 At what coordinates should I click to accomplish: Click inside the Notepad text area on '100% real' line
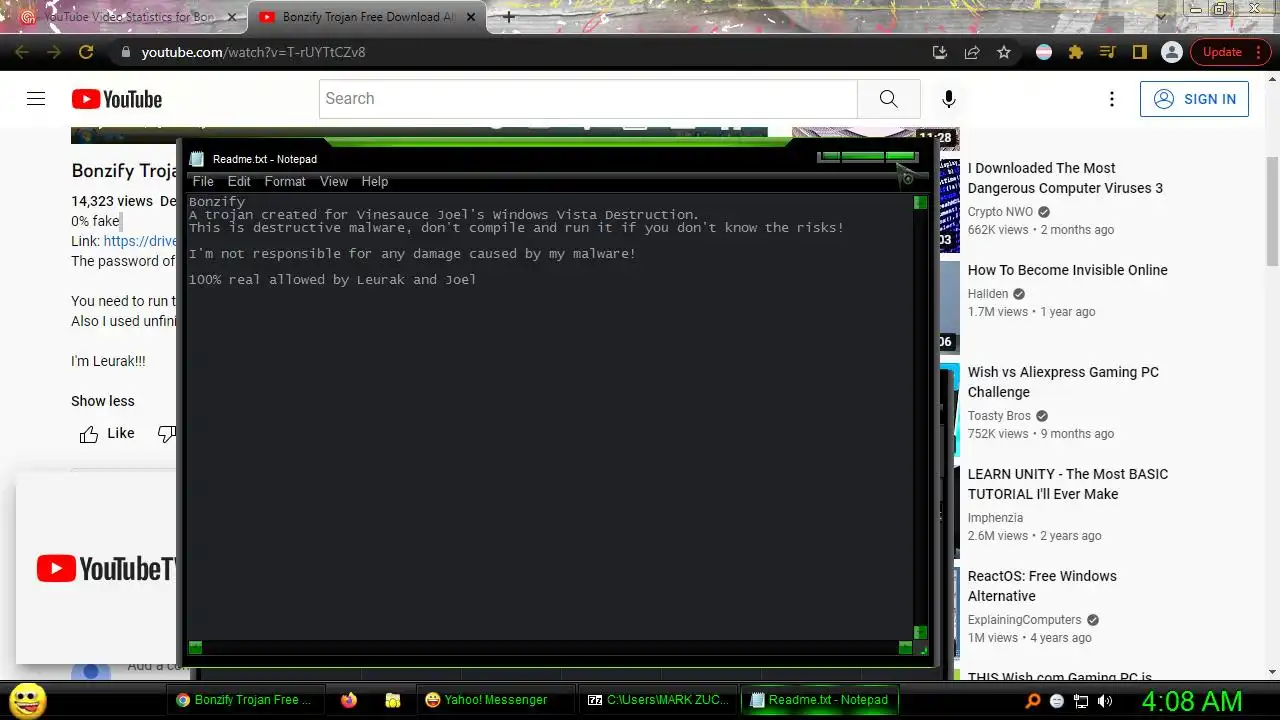click(332, 280)
